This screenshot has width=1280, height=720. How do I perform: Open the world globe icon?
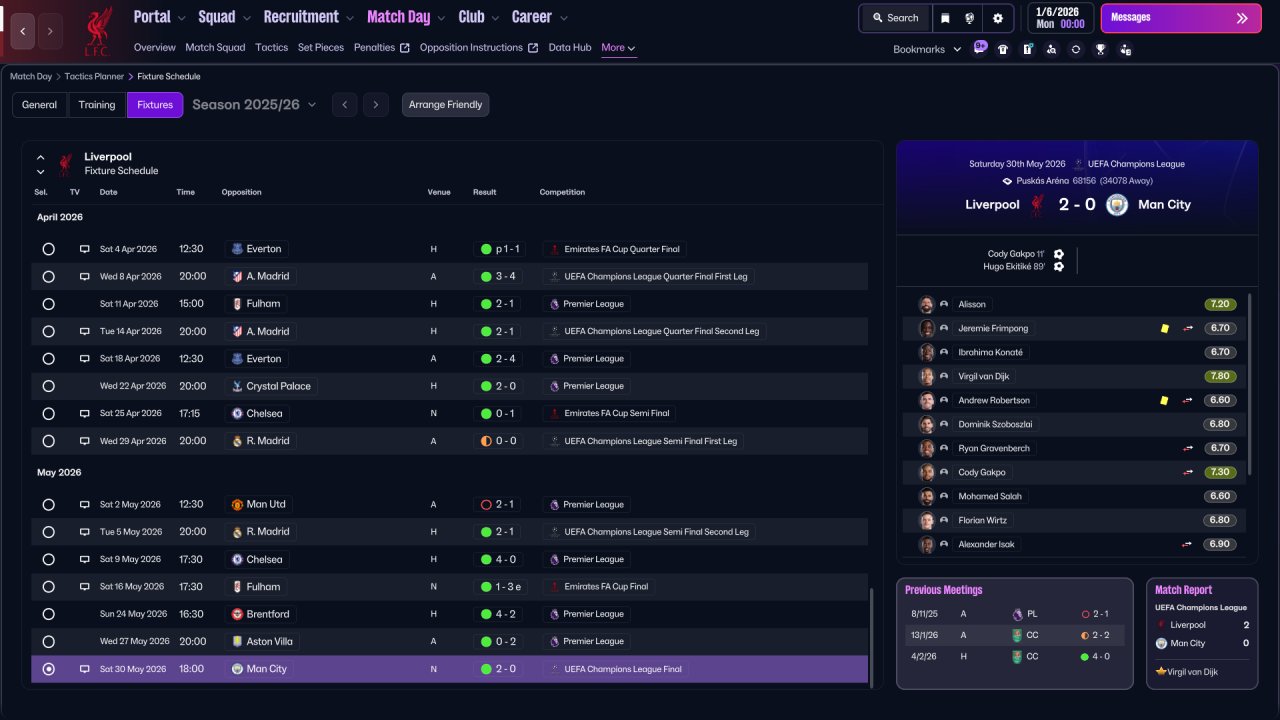970,18
